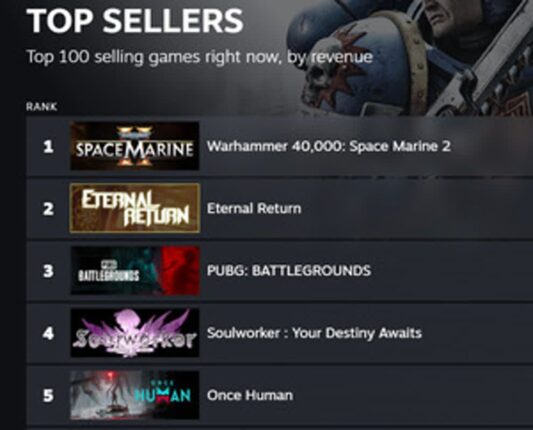Select the rank 3 number
Image resolution: width=533 pixels, height=430 pixels.
(x=48, y=271)
